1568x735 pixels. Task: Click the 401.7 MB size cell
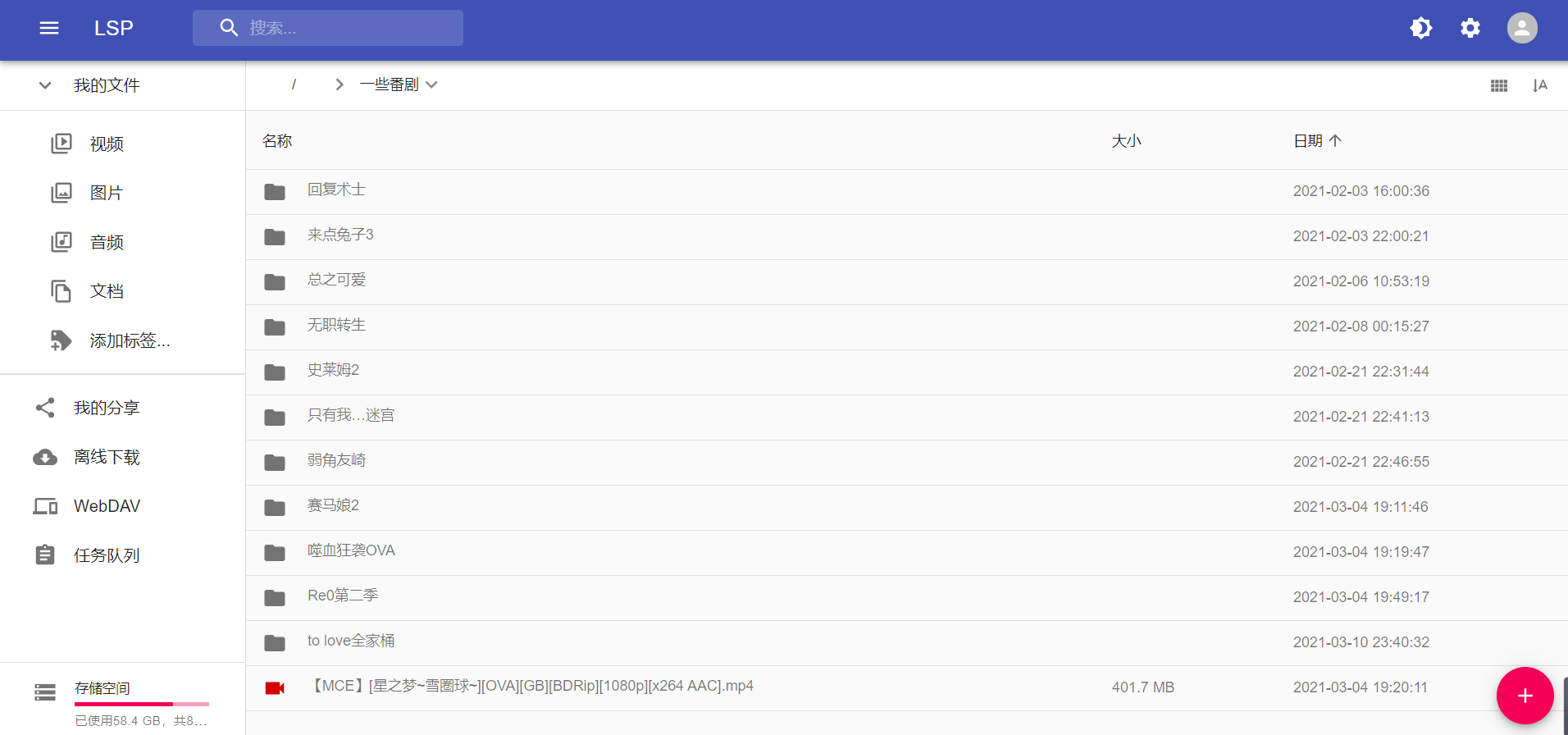coord(1143,687)
